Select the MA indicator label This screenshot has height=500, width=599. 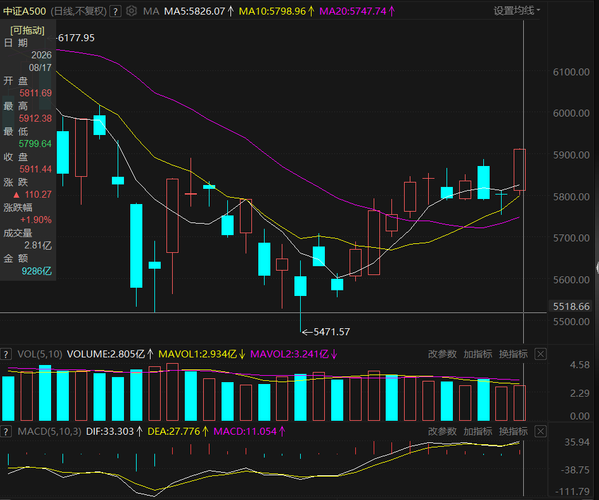(151, 11)
